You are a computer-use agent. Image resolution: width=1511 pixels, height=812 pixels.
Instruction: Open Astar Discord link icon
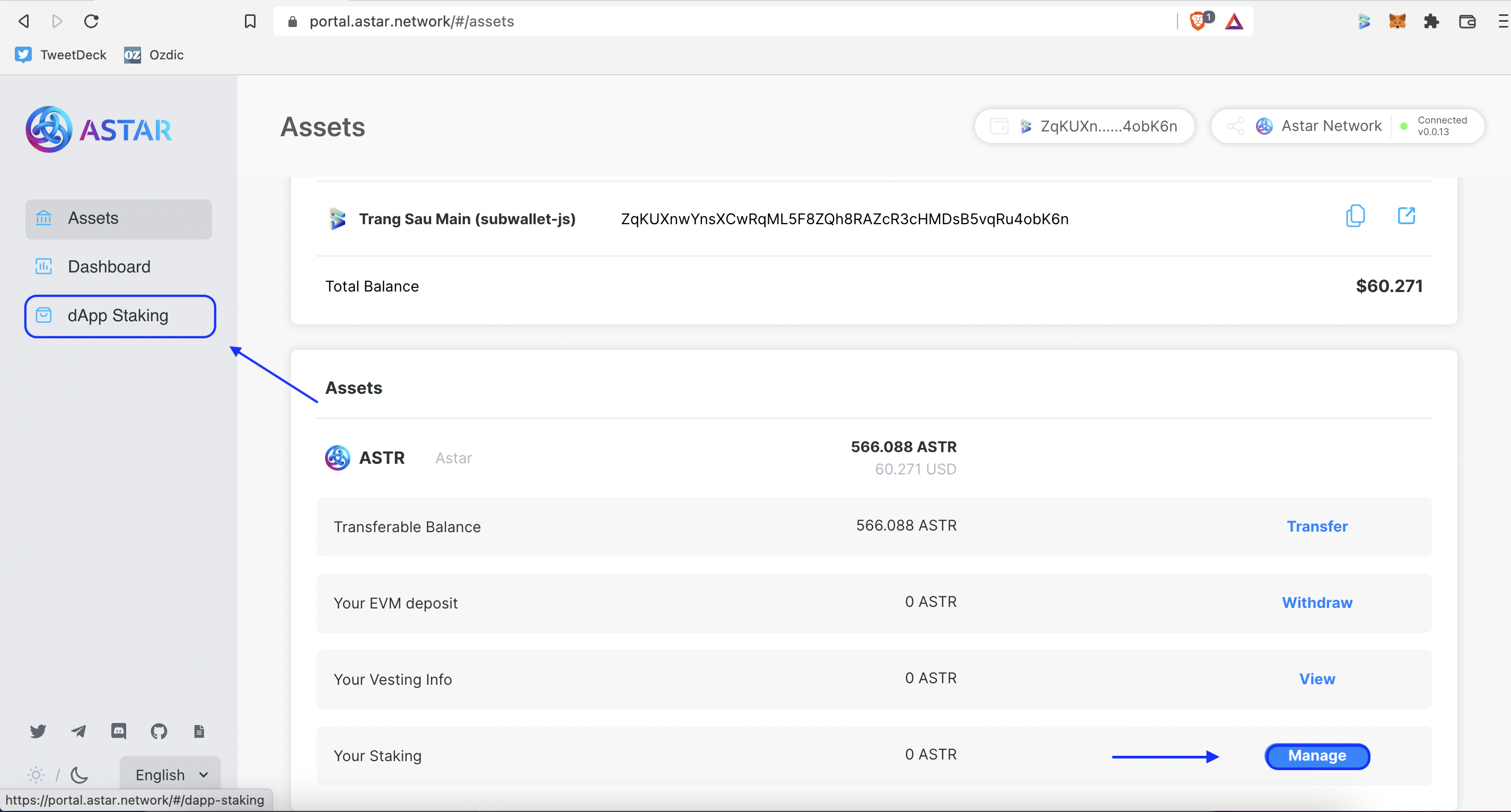point(118,731)
